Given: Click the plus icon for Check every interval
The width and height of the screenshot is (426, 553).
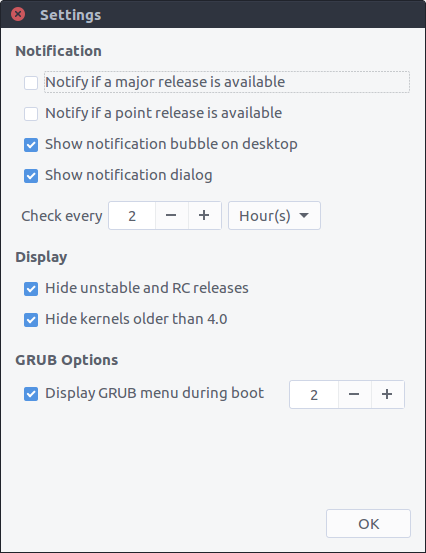Looking at the screenshot, I should 204,215.
